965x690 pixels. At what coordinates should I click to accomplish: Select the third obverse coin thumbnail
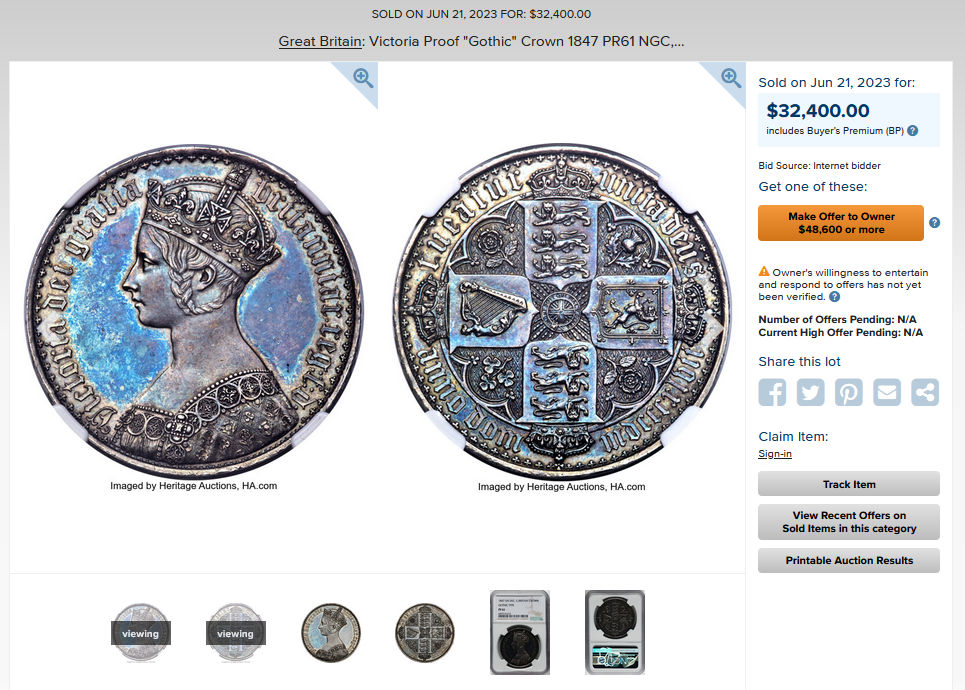coord(331,633)
